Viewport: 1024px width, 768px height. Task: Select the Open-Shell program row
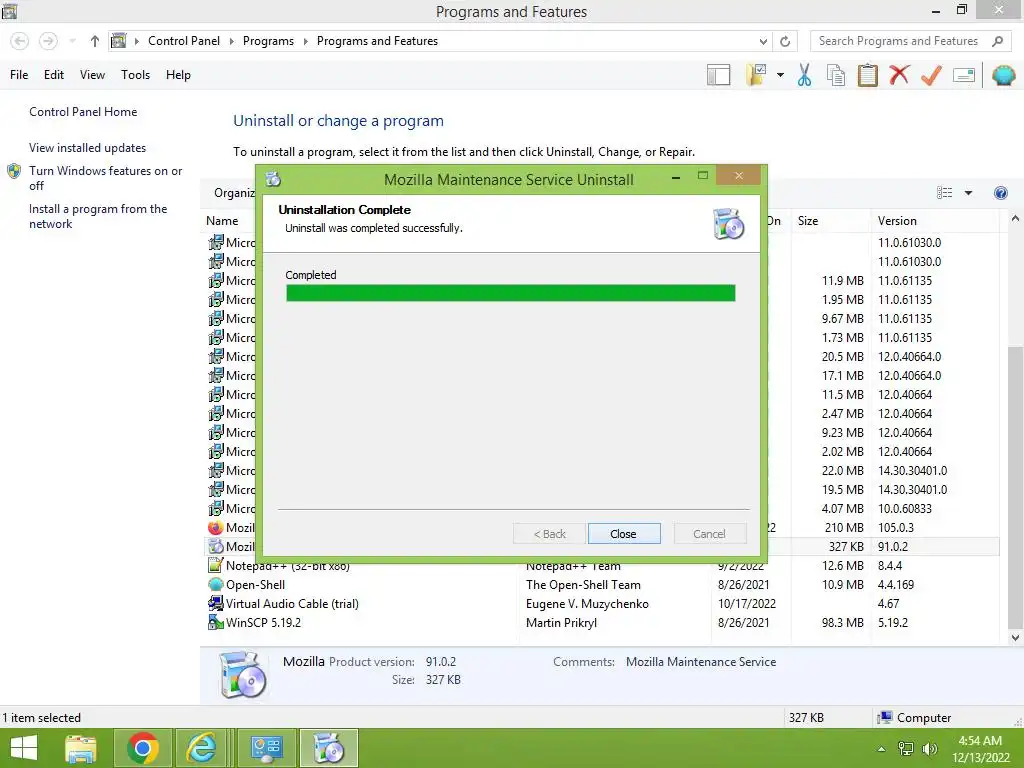602,584
